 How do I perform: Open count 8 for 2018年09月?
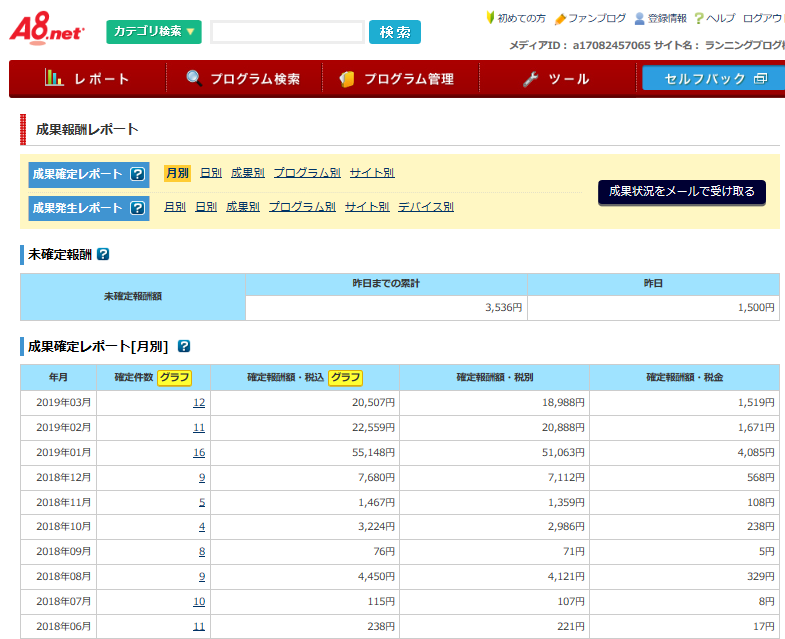click(x=202, y=552)
